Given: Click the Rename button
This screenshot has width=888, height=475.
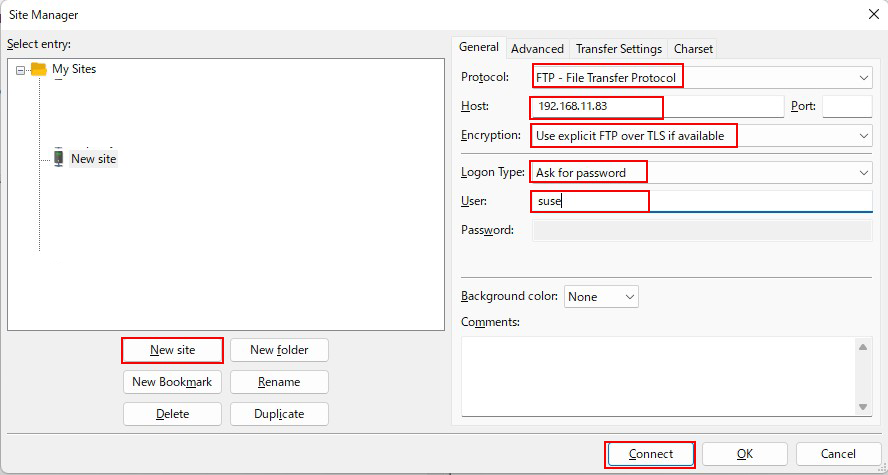Looking at the screenshot, I should coord(279,382).
